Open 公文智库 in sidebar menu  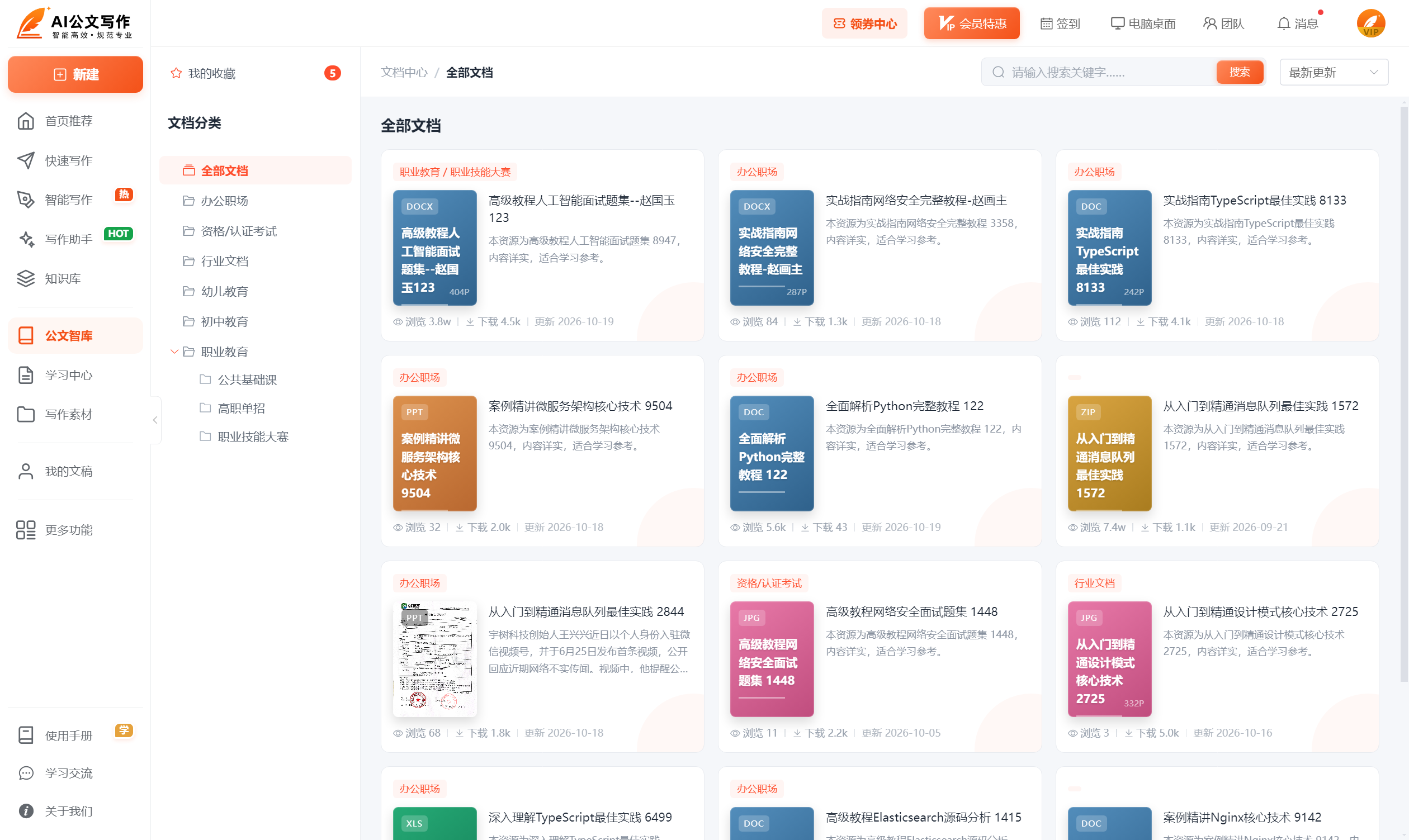point(75,336)
